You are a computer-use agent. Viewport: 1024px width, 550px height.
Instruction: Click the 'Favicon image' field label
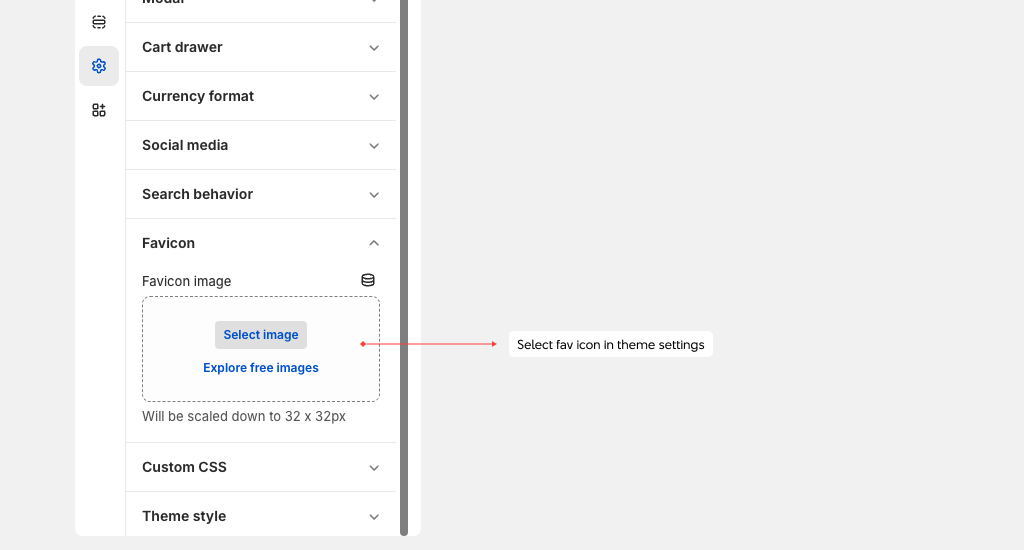coord(186,282)
